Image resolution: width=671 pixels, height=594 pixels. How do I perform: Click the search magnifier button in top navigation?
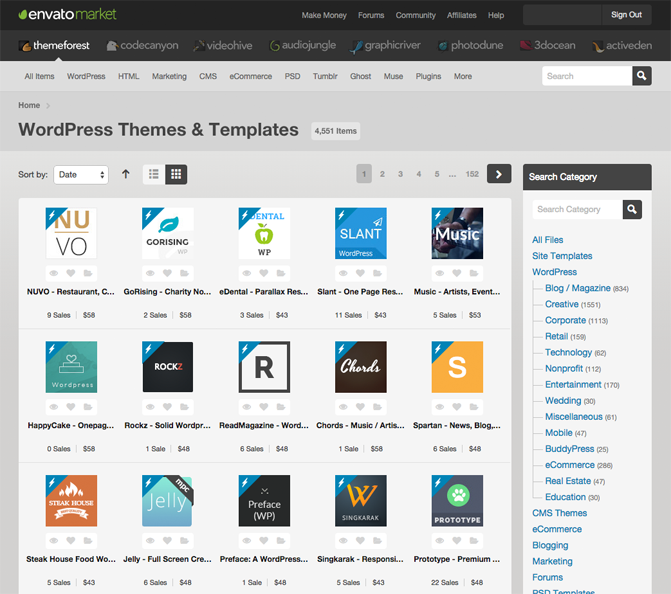(641, 76)
